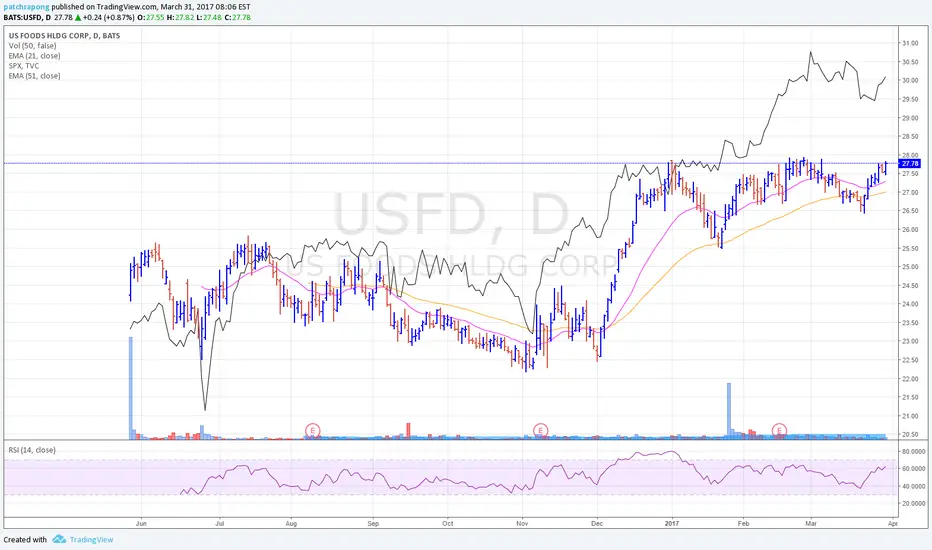
Task: Click the O:27.55 open value in header
Action: (x=151, y=17)
